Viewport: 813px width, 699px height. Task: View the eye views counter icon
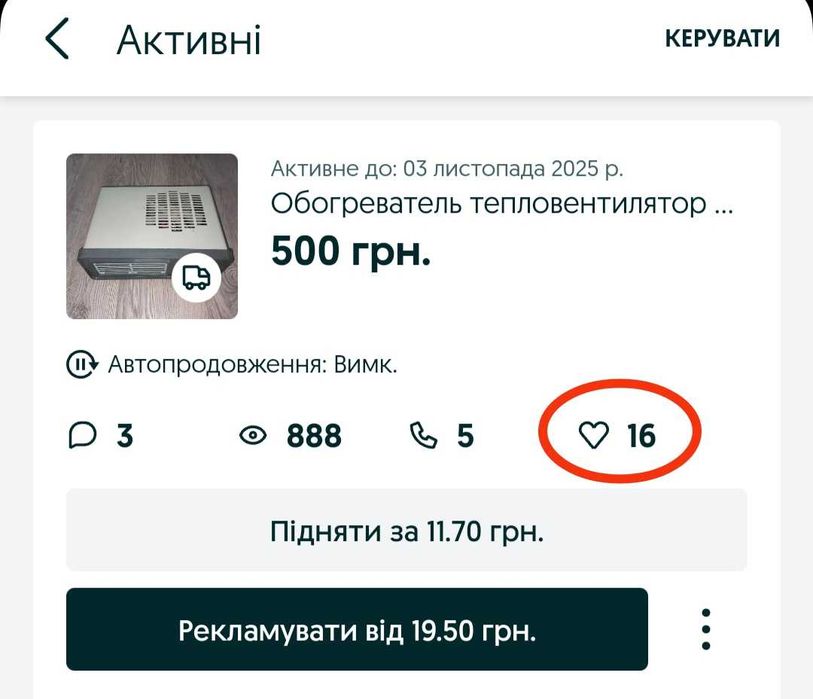click(x=253, y=435)
